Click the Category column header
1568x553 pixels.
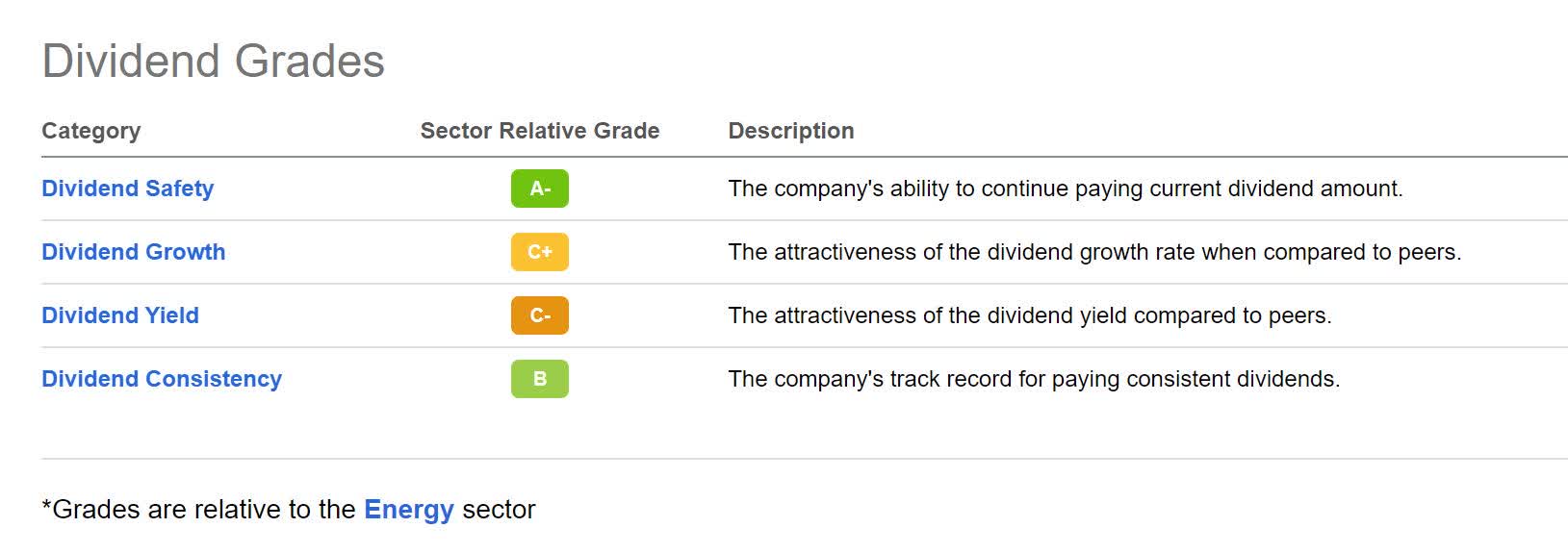coord(90,131)
